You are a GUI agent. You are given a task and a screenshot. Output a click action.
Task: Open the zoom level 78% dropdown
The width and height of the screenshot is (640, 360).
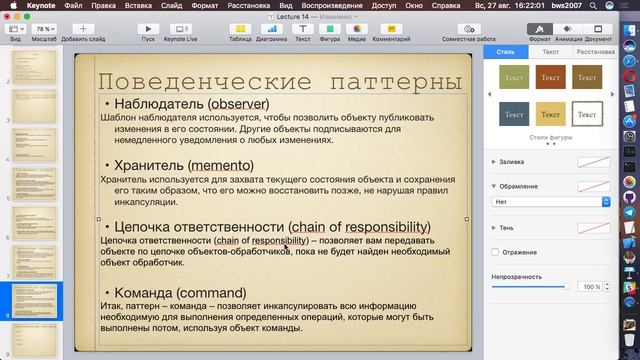(44, 29)
